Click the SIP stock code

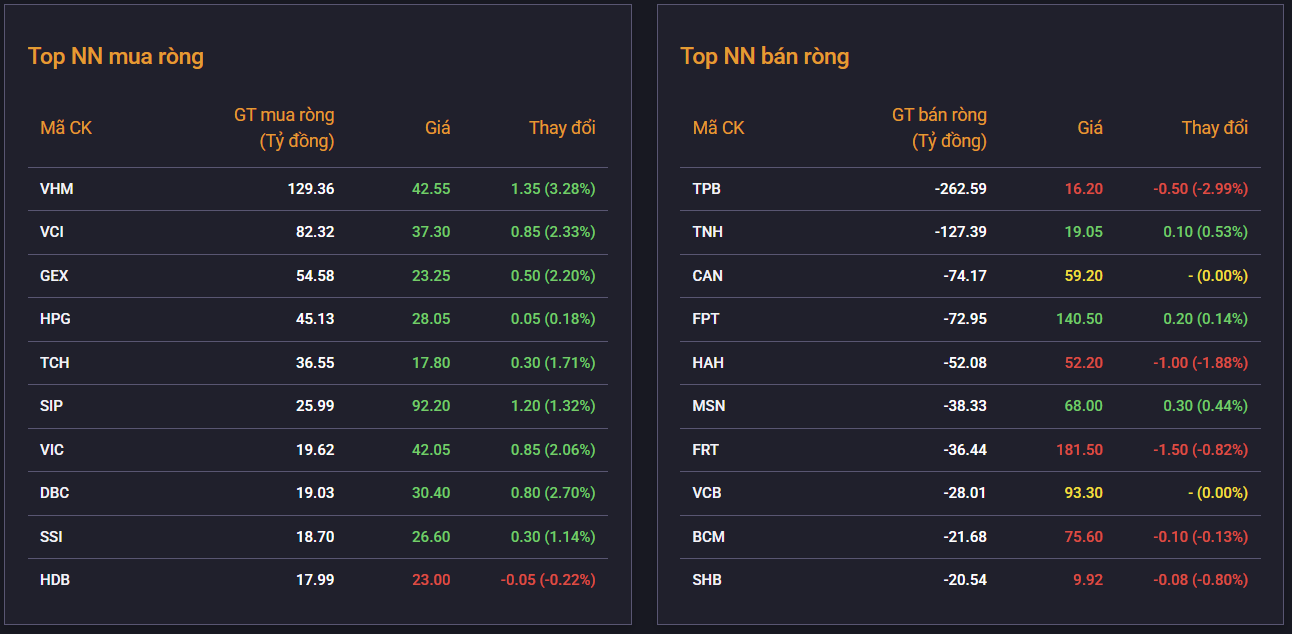coord(52,406)
